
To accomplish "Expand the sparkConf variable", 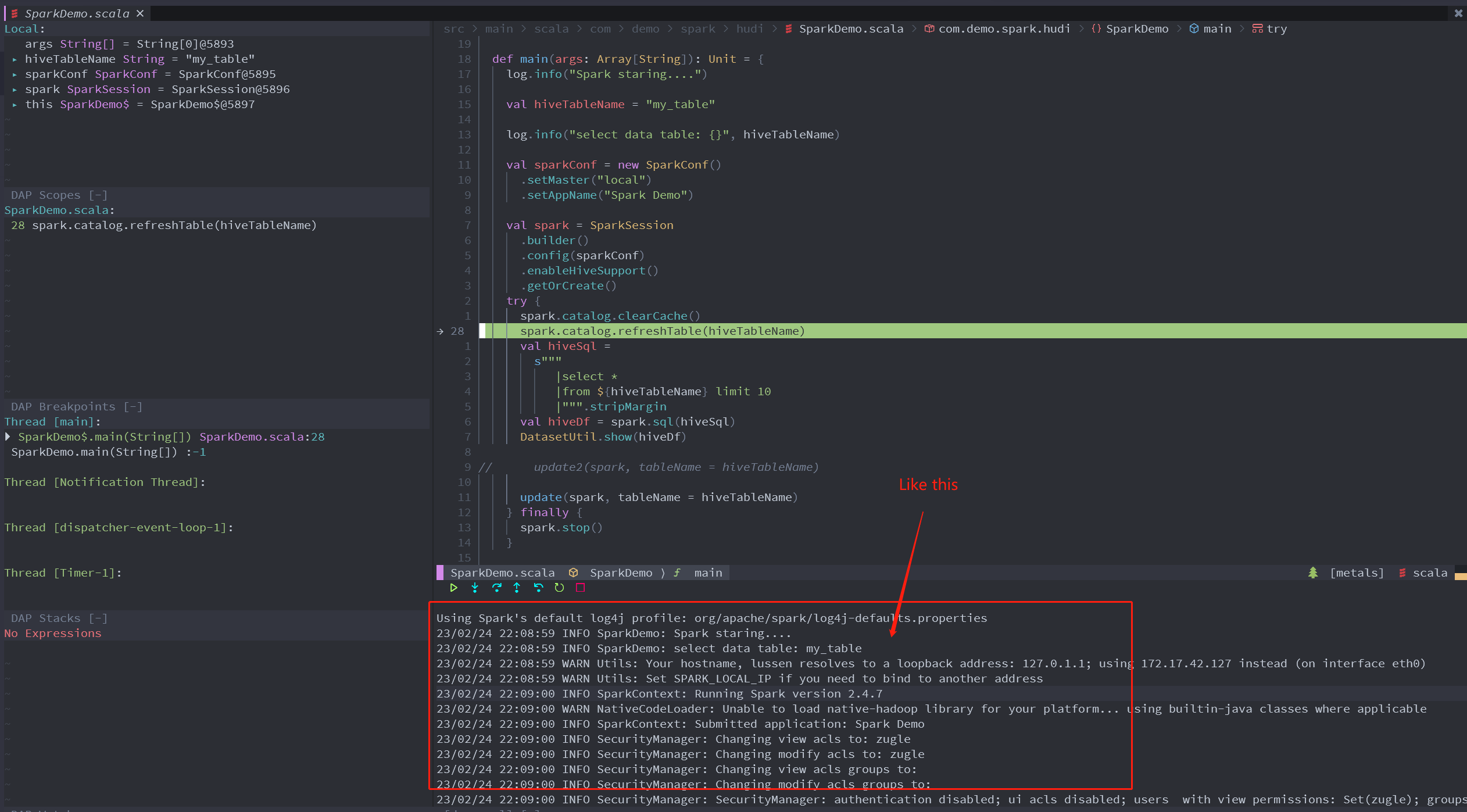I will coord(15,74).
